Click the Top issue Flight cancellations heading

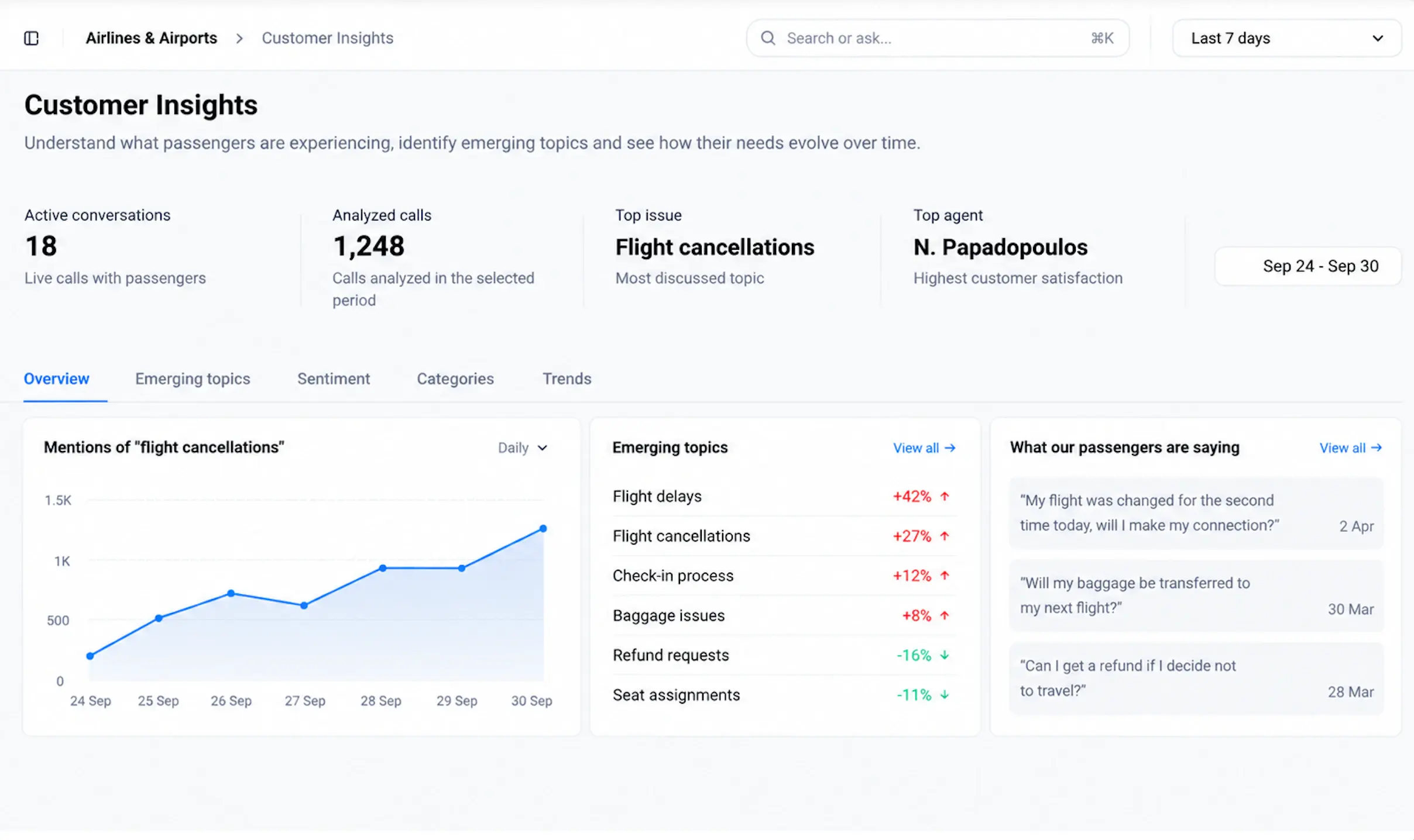(x=715, y=247)
